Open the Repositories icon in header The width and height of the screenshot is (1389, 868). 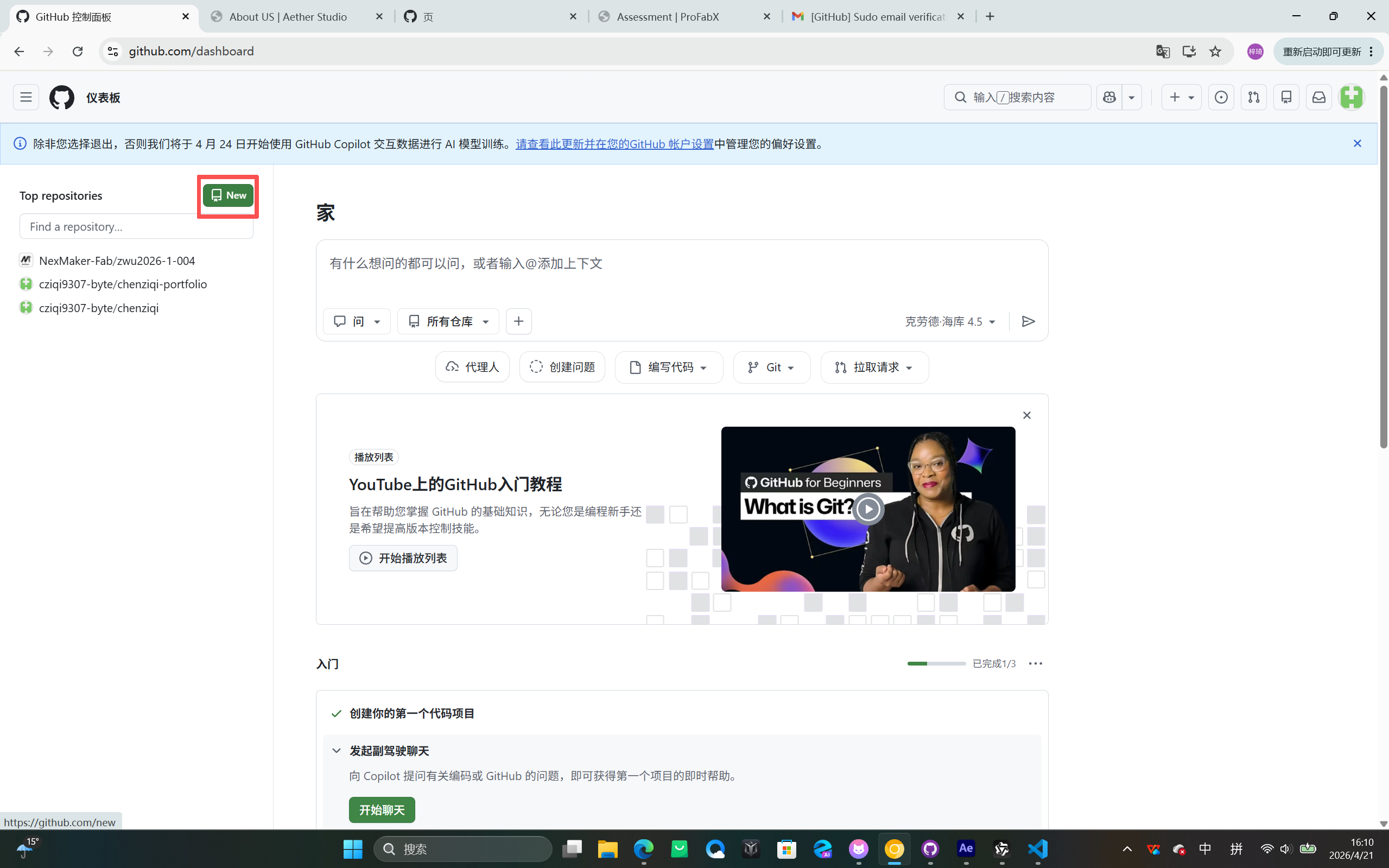tap(1286, 97)
